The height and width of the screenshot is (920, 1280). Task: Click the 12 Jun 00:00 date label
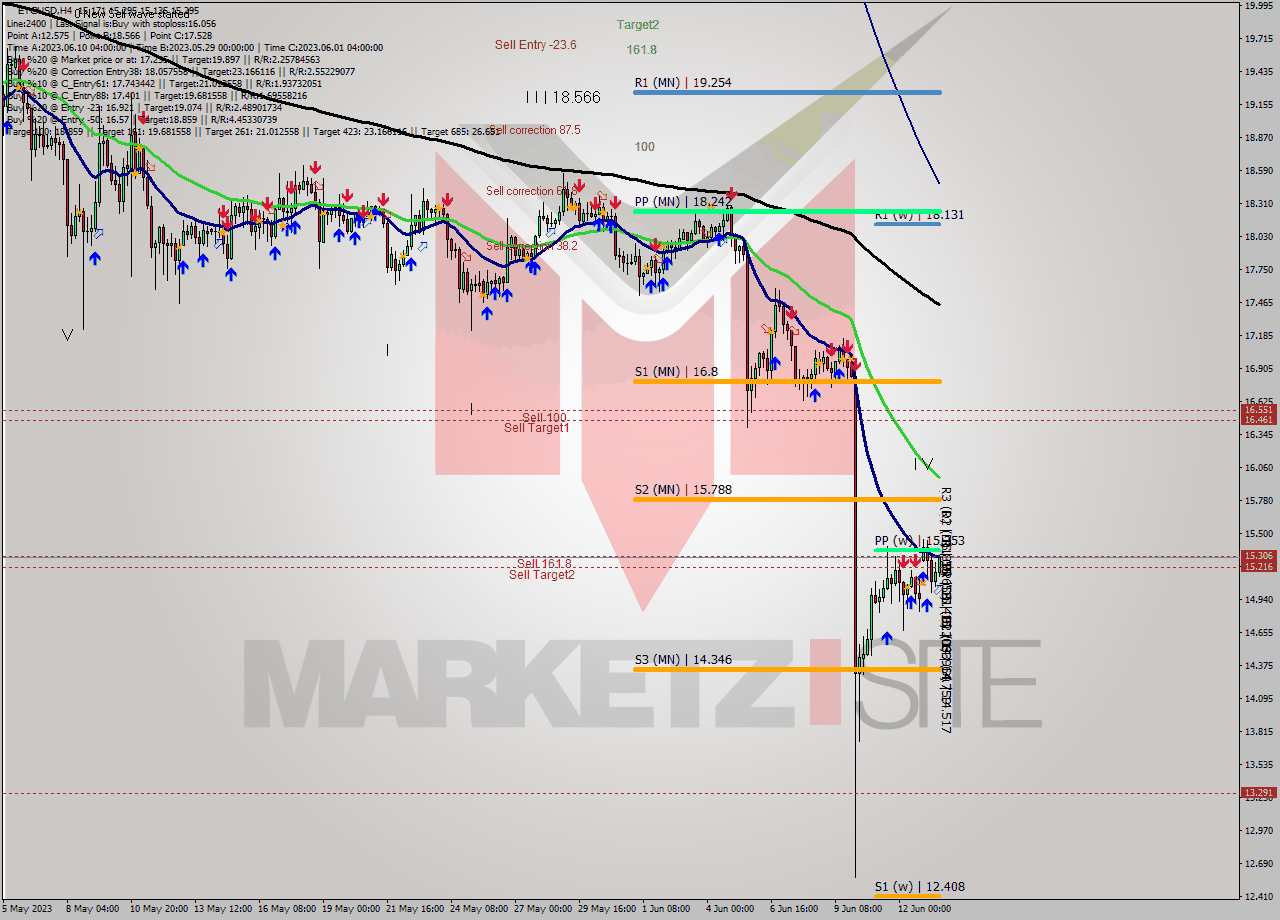[x=923, y=910]
